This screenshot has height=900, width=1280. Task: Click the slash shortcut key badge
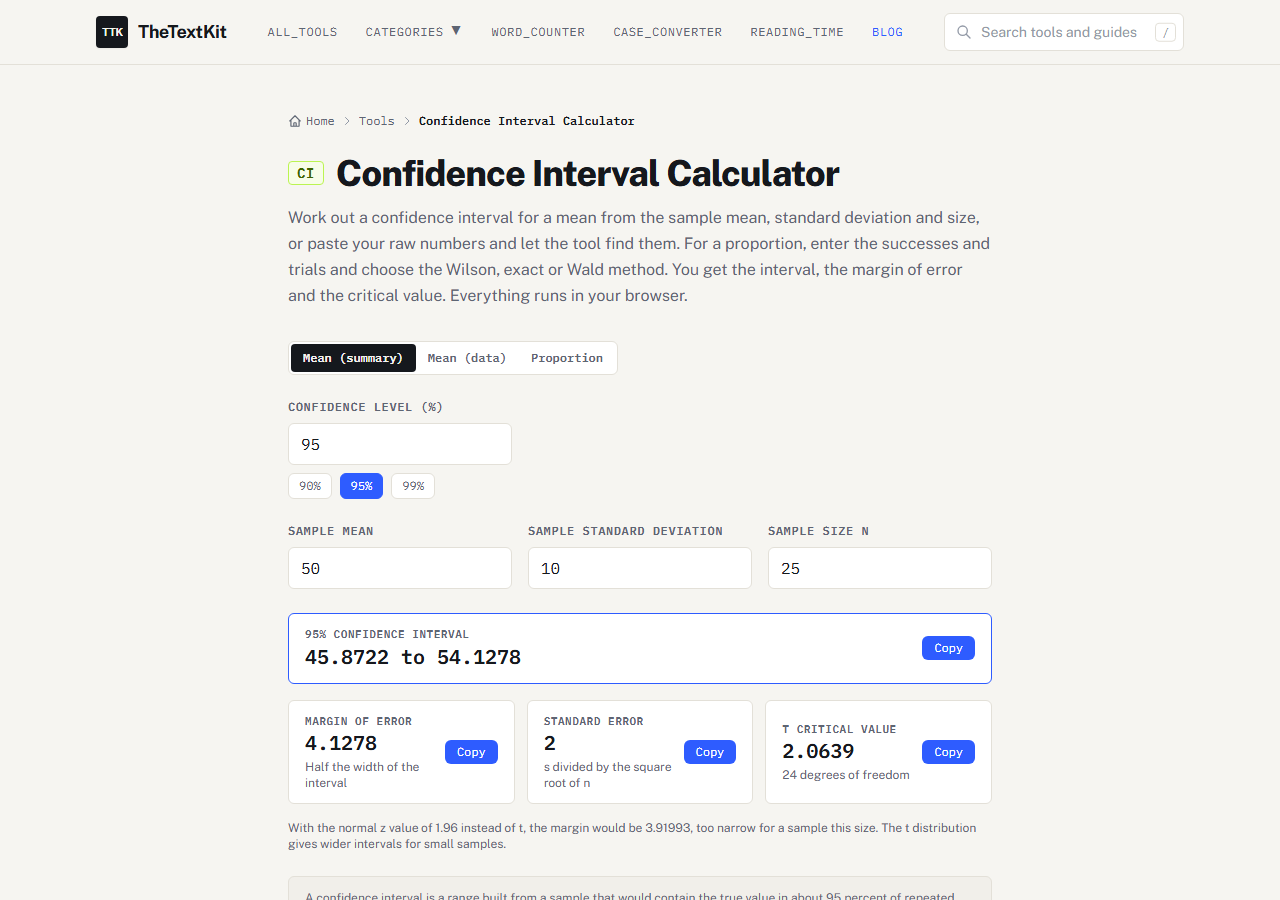(x=1165, y=32)
